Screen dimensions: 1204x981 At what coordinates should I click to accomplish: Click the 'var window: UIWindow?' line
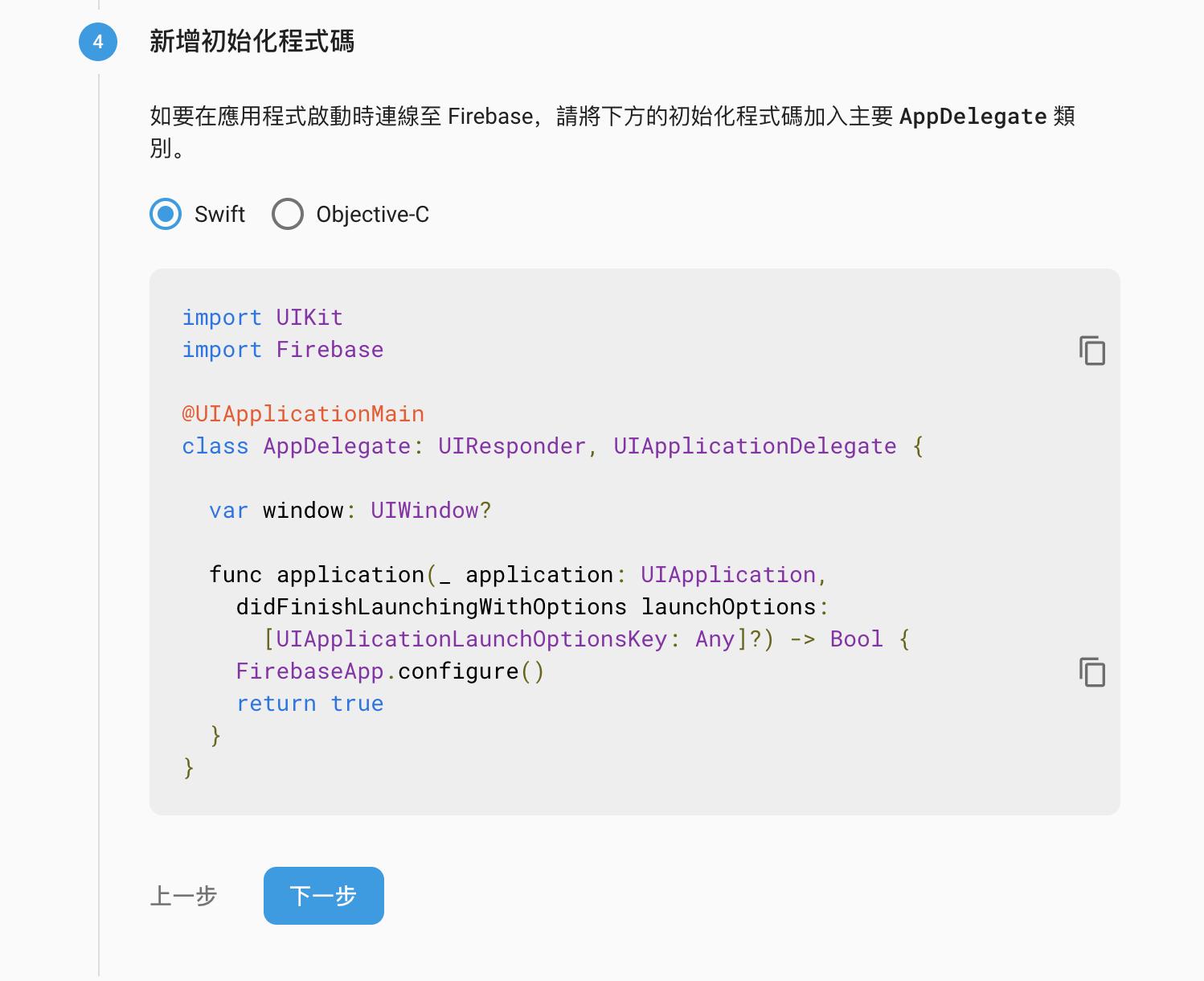click(x=350, y=511)
